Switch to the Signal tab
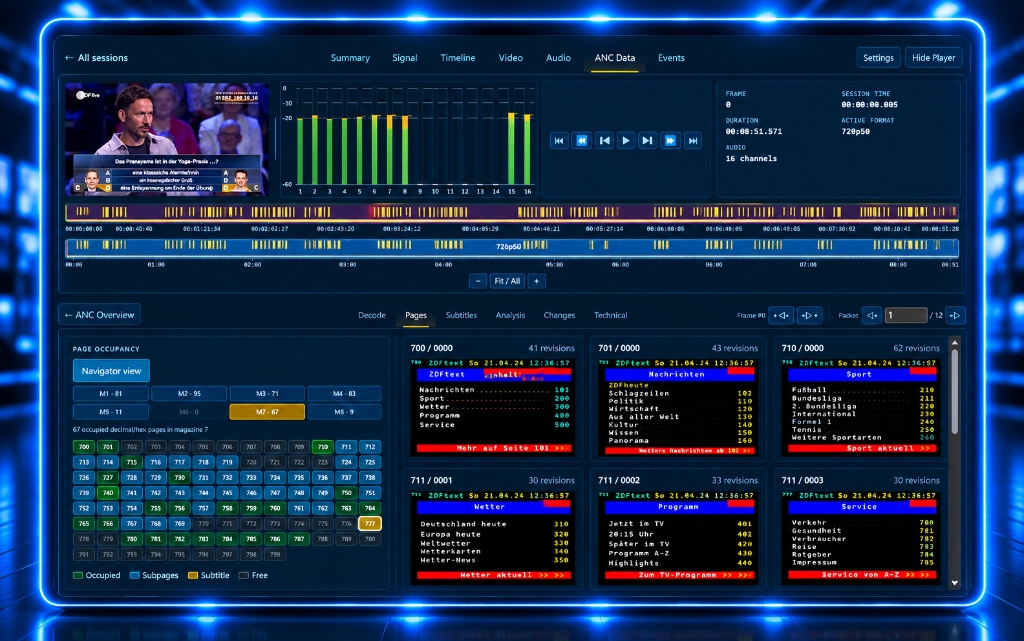Screen dimensions: 1024x641 coord(405,57)
